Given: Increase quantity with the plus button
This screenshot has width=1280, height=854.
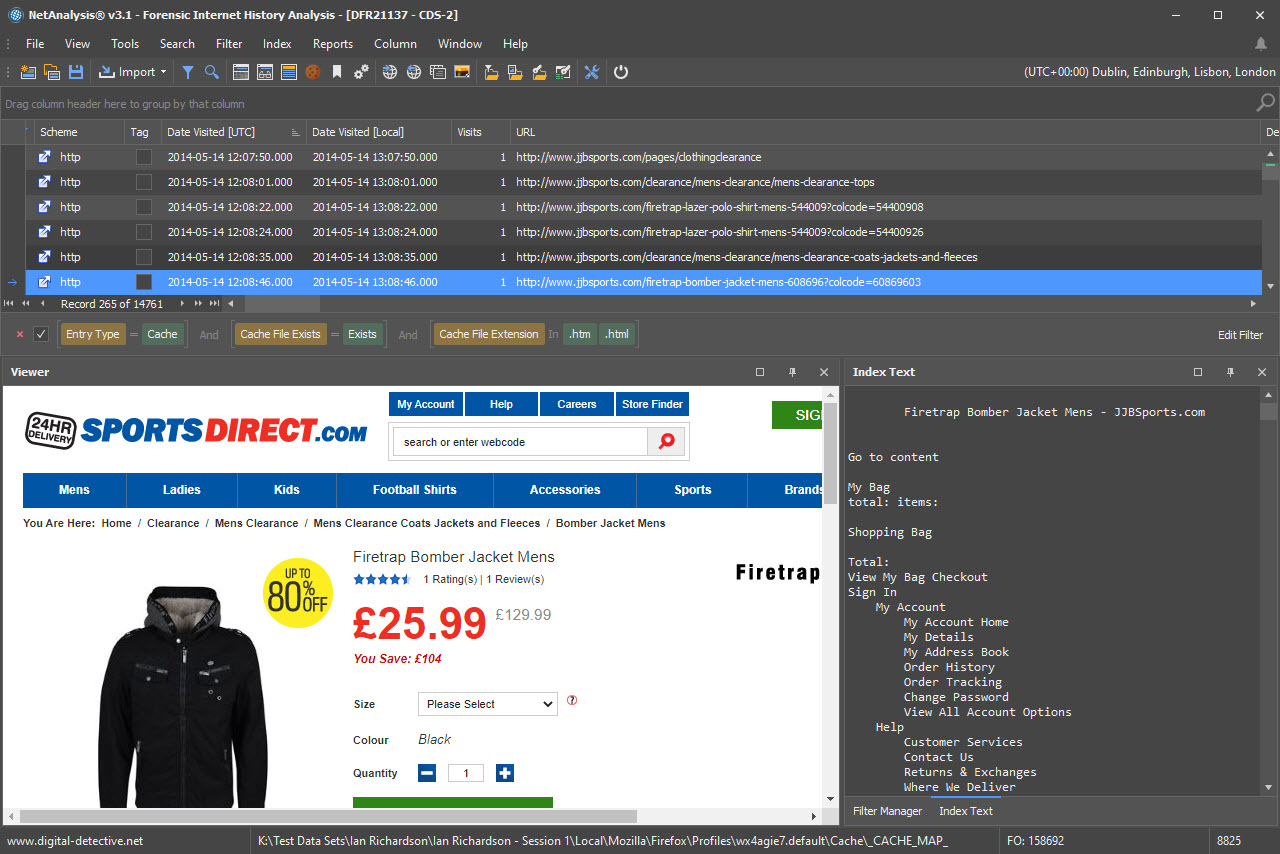Looking at the screenshot, I should [x=505, y=773].
